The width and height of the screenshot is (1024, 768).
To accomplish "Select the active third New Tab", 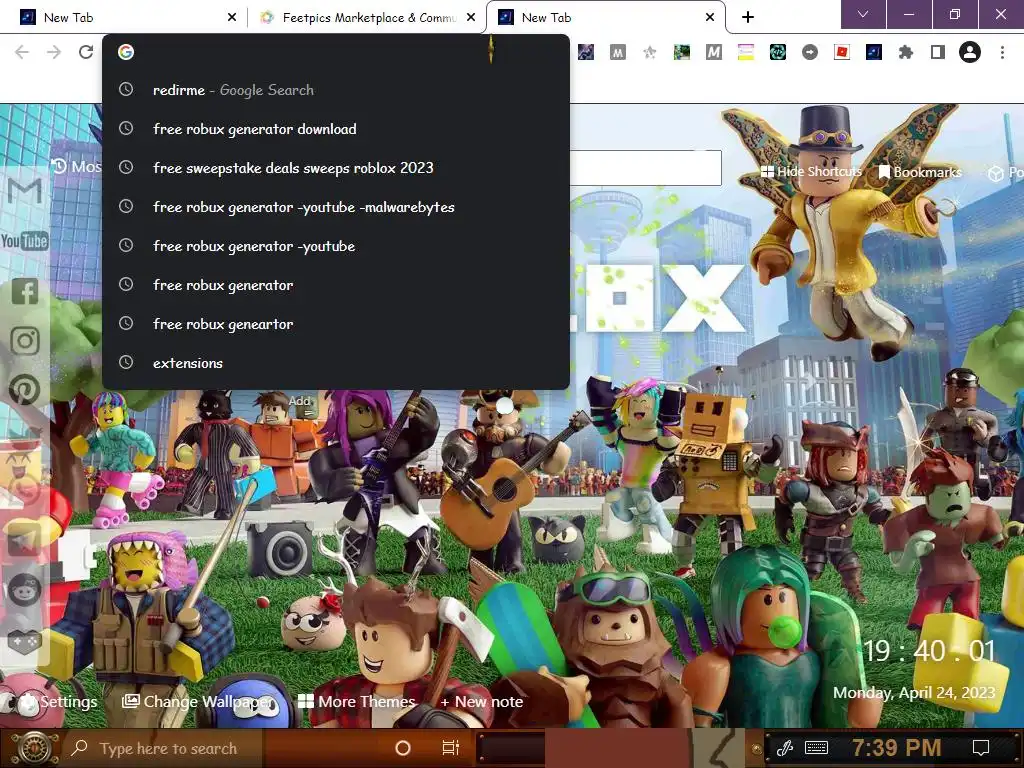I will (x=605, y=18).
